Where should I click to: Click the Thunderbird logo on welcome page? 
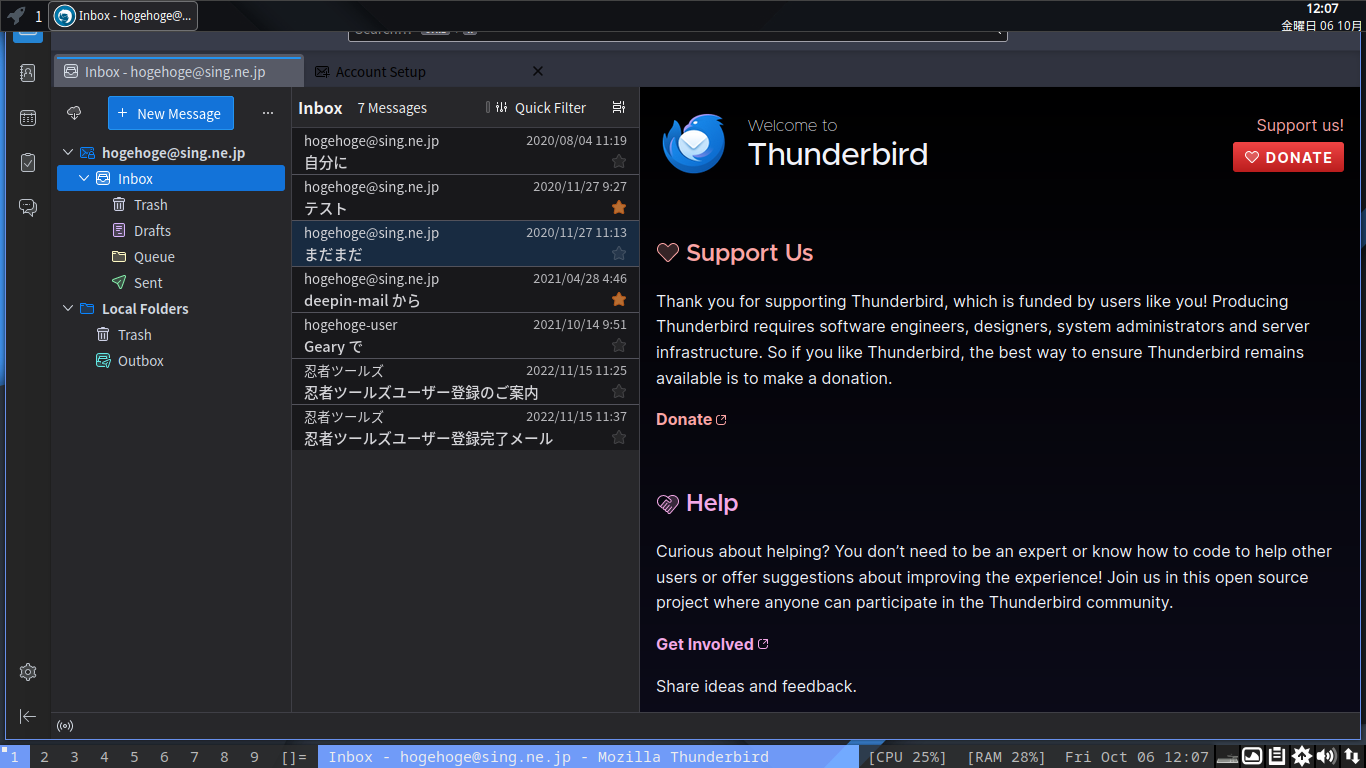693,143
